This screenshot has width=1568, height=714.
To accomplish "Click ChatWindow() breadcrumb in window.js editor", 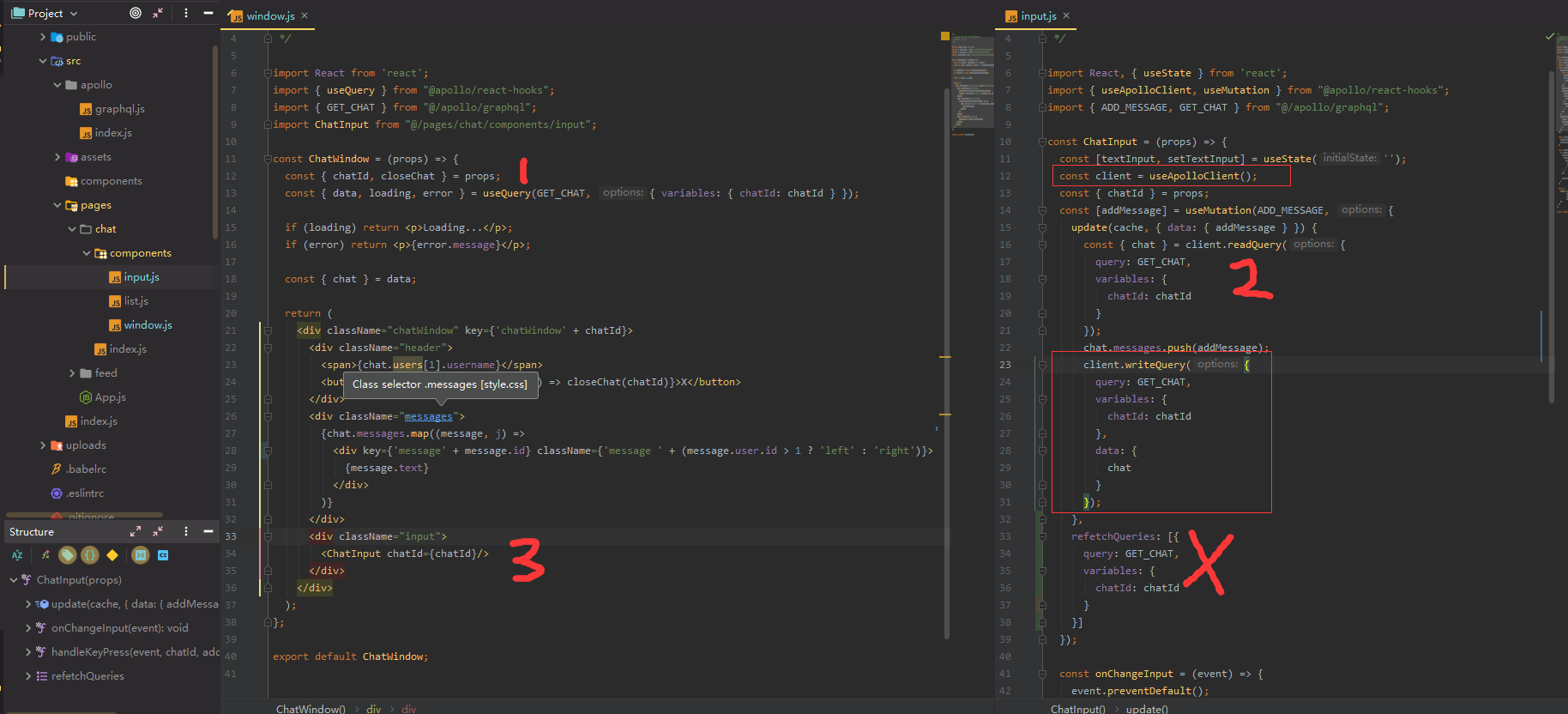I will [311, 708].
